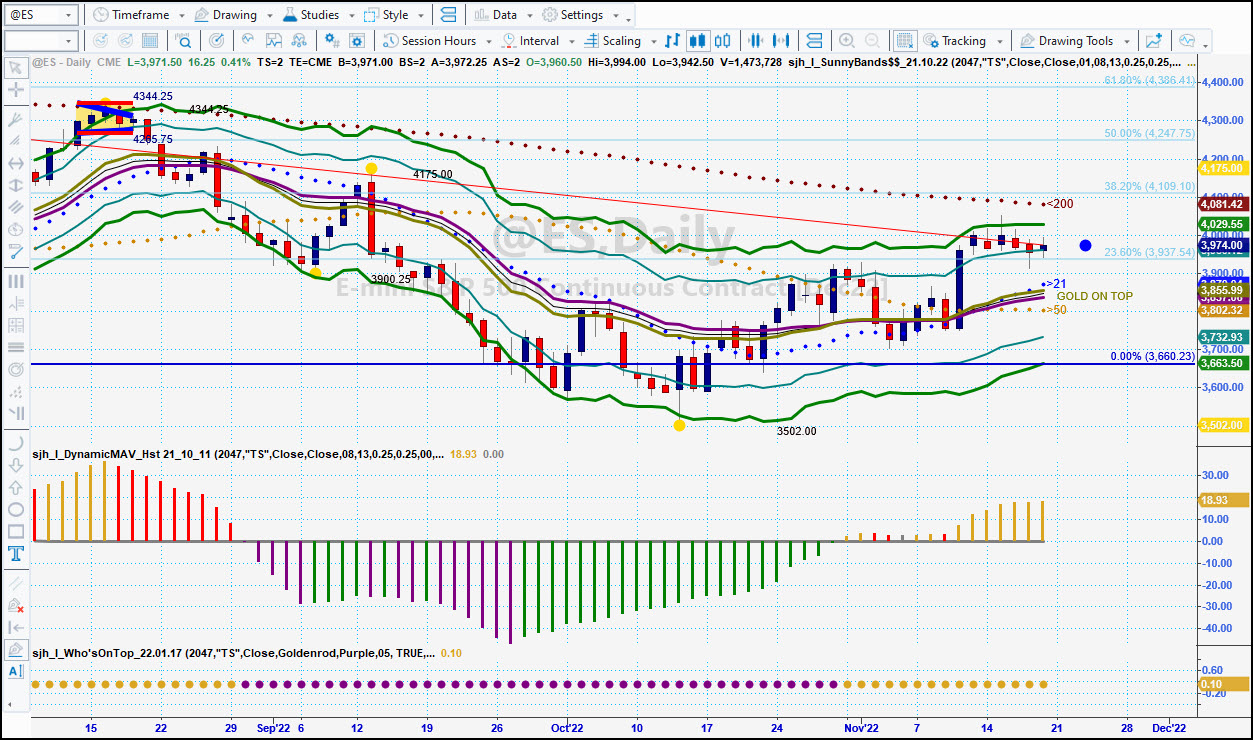Click the stacked panels icon beside Style

pos(447,15)
